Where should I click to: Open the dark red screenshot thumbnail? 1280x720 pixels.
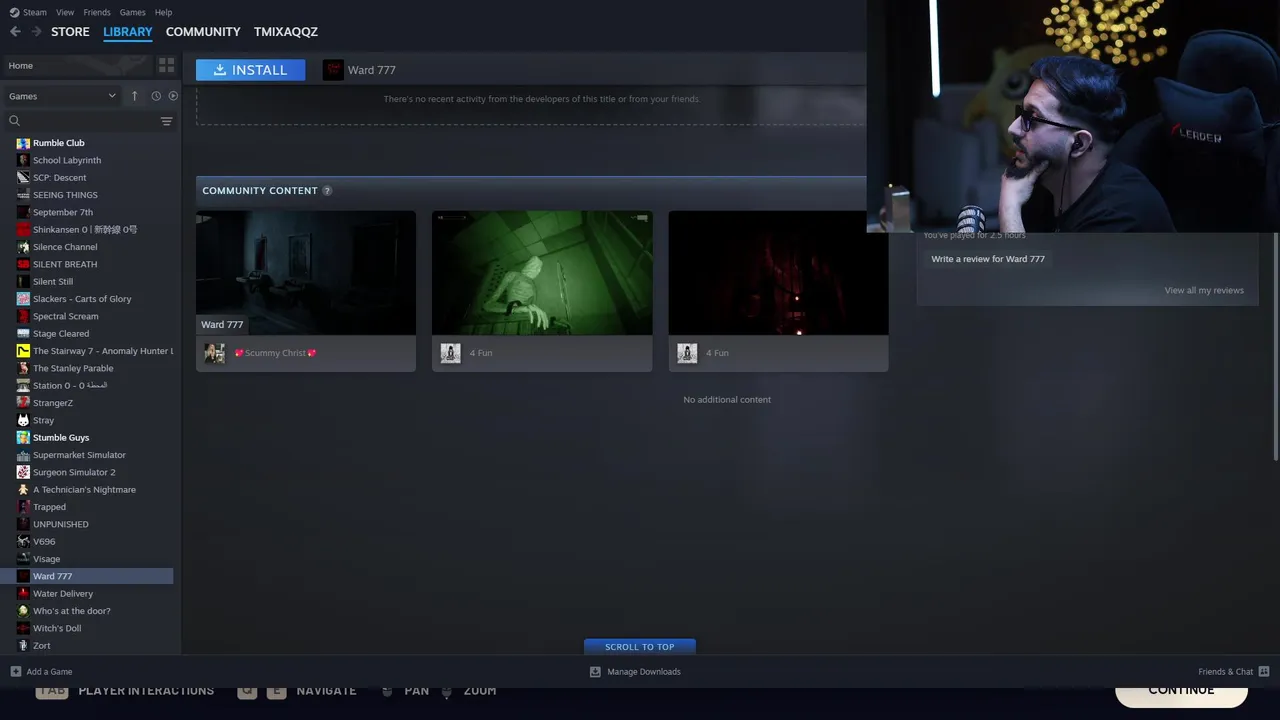pyautogui.click(x=778, y=273)
